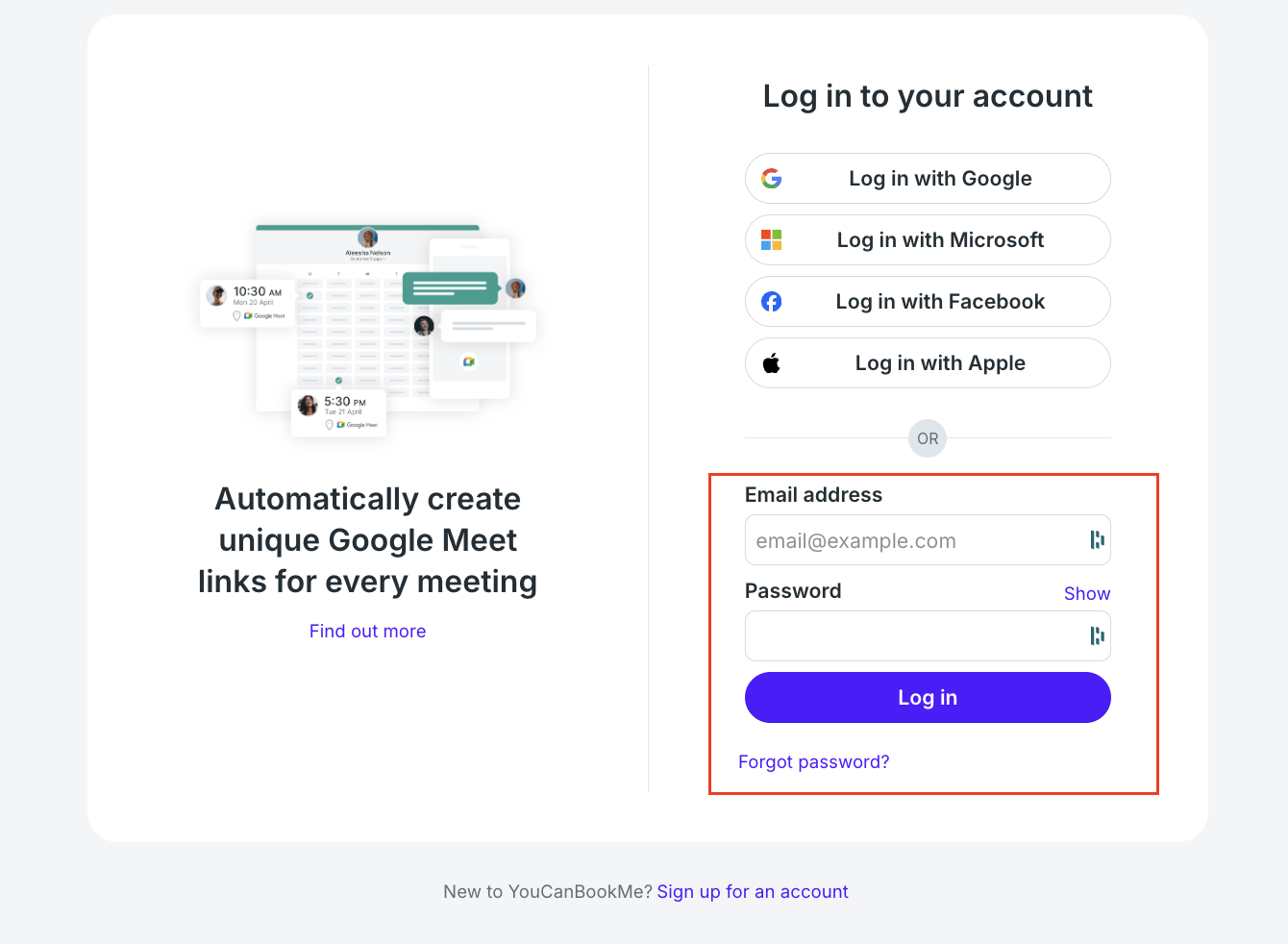This screenshot has width=1288, height=944.
Task: Open Sign up for an account link
Action: click(753, 892)
